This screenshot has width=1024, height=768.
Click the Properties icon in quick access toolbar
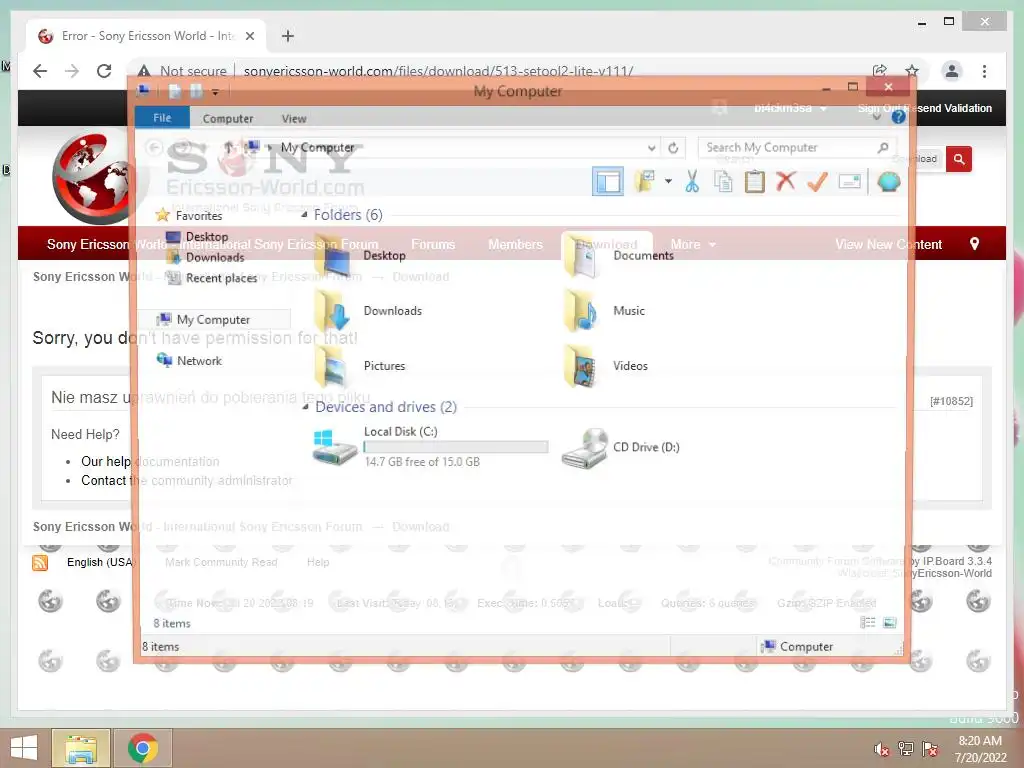(x=175, y=91)
